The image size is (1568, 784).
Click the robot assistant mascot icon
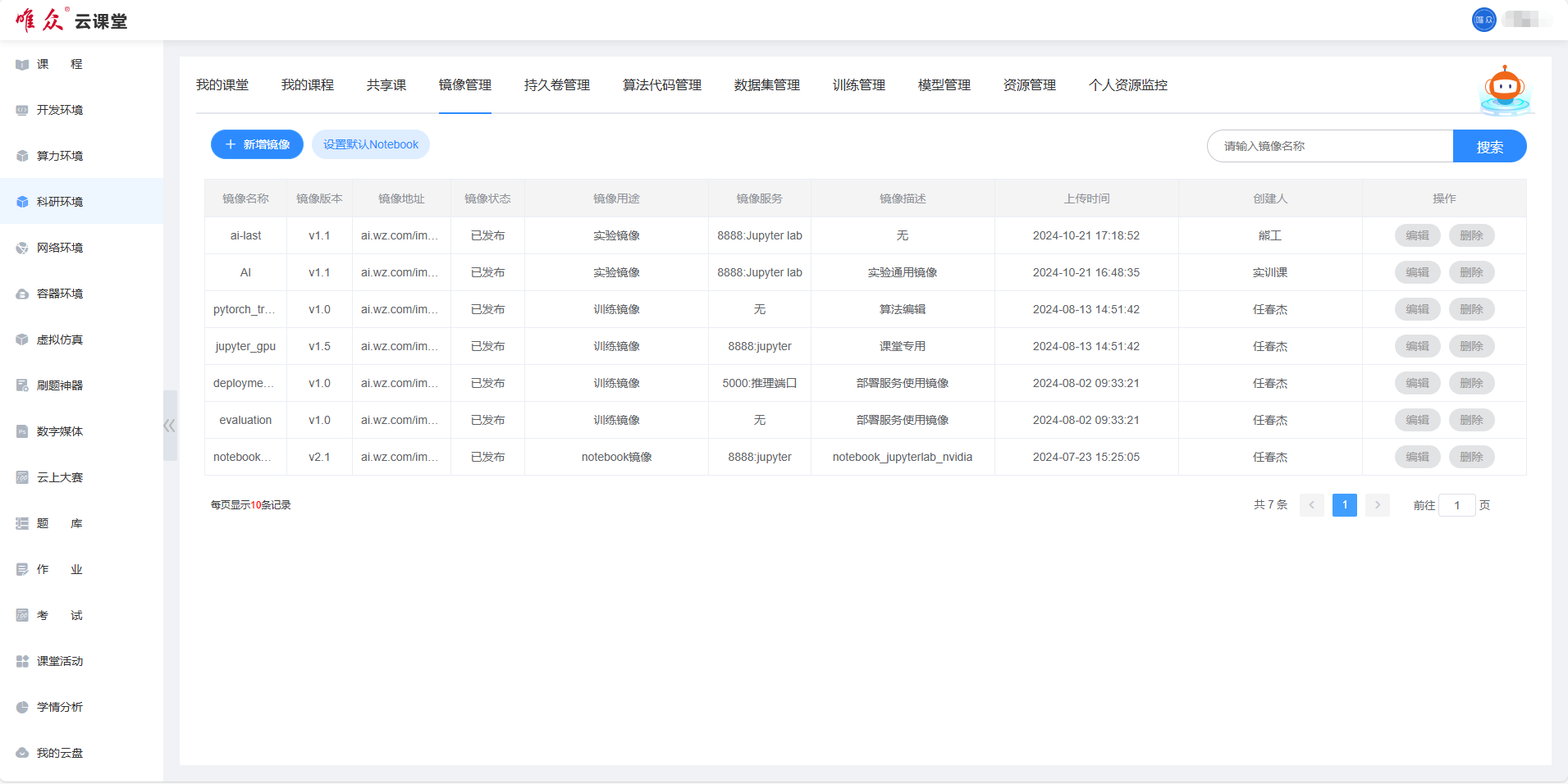[1505, 90]
